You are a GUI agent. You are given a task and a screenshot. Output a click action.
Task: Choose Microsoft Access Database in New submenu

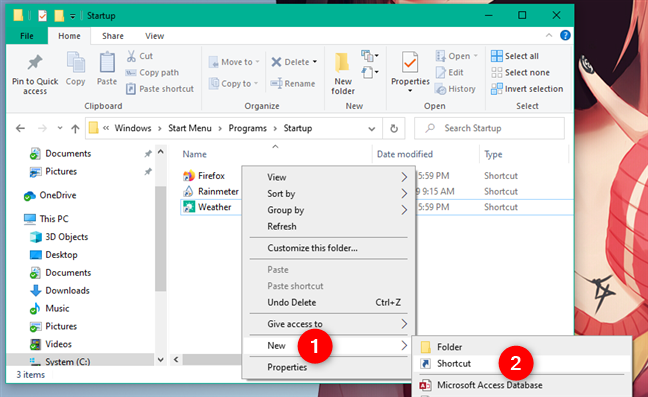522,385
